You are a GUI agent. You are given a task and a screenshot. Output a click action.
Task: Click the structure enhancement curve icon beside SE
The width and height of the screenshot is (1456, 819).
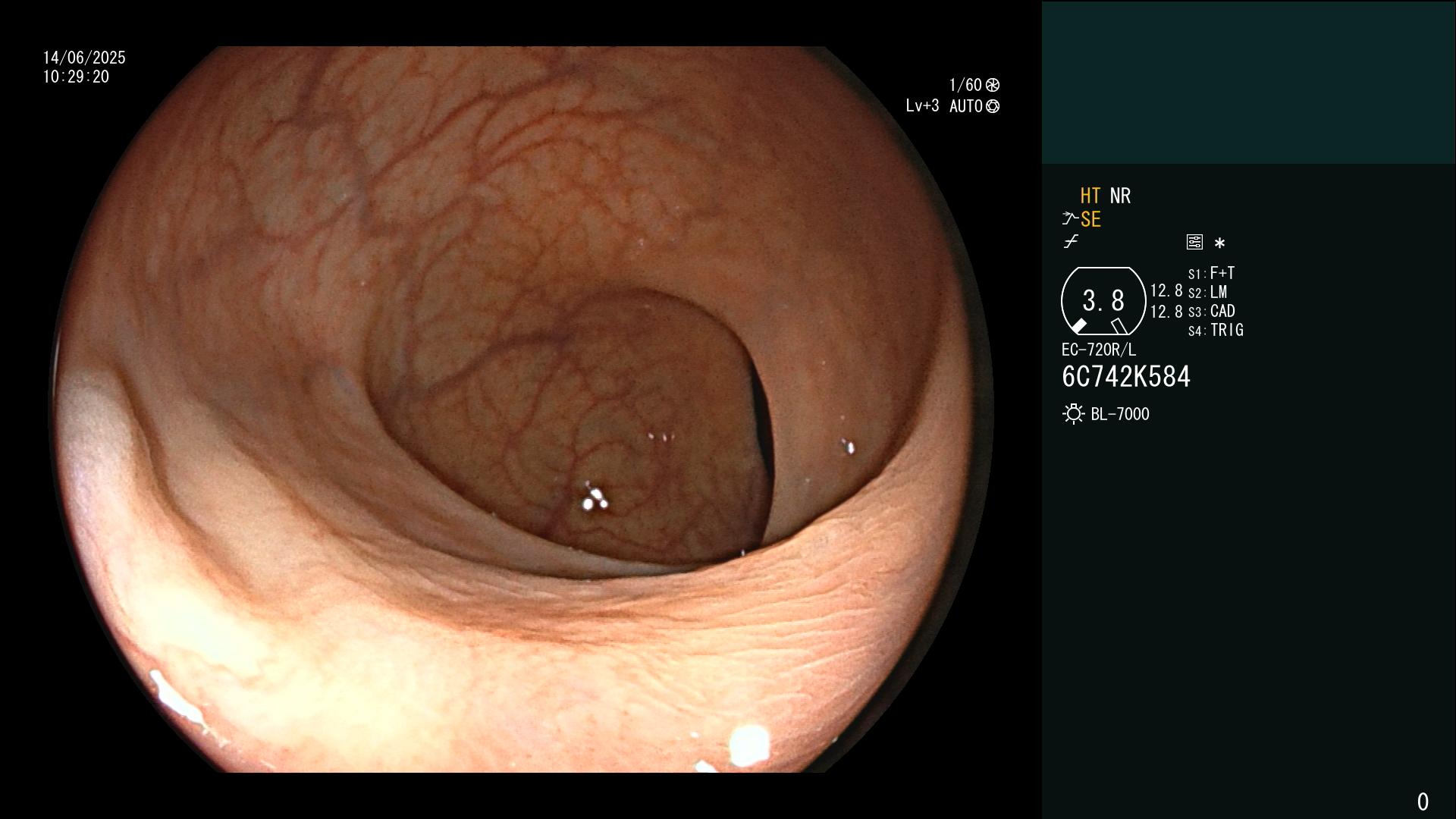1070,219
